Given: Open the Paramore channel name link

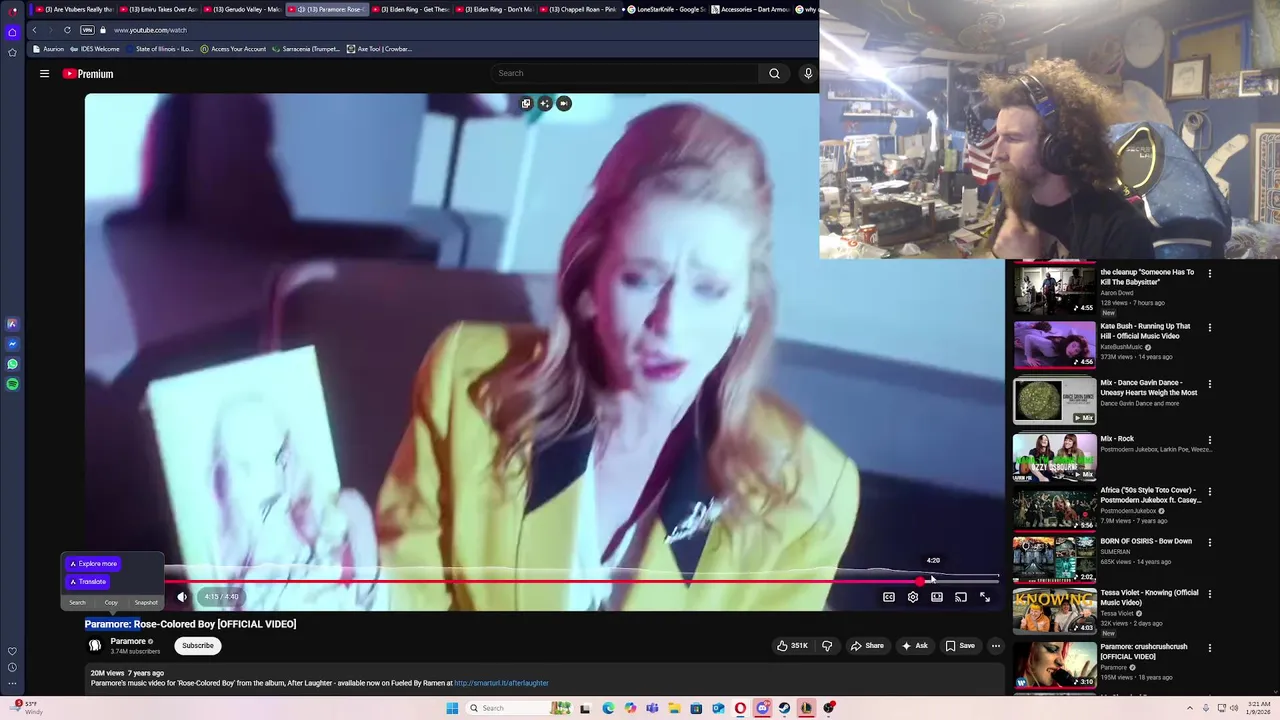Looking at the screenshot, I should [x=128, y=641].
